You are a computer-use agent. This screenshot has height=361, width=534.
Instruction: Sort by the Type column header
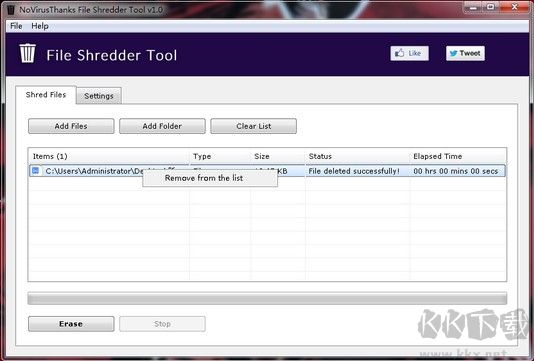click(220, 156)
